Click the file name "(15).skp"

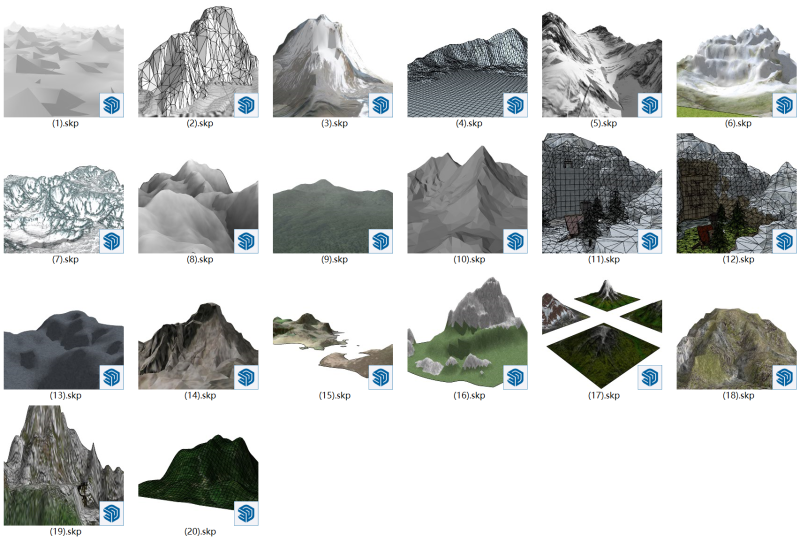tap(335, 395)
